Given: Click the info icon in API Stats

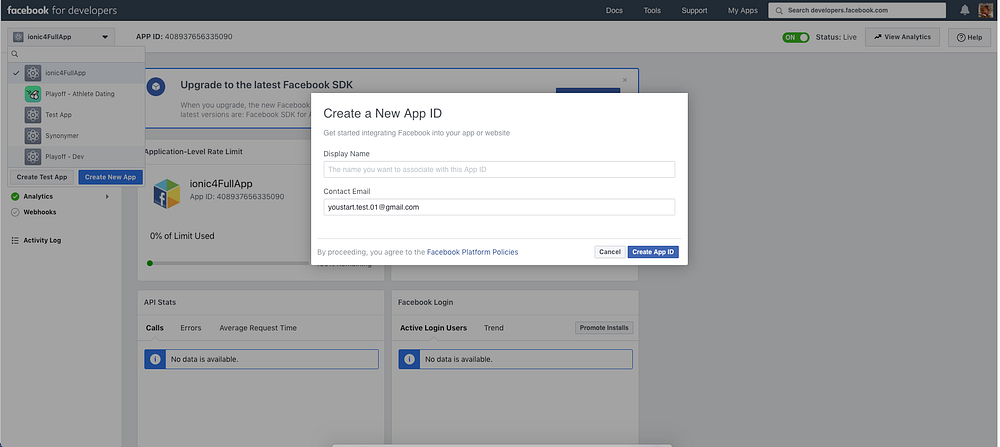Looking at the screenshot, I should pos(154,359).
